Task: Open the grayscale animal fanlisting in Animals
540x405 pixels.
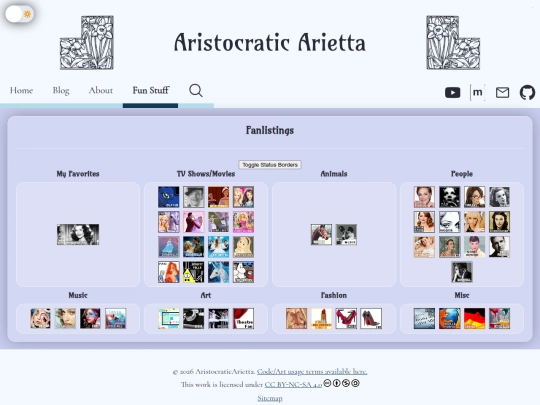Action: tap(346, 235)
